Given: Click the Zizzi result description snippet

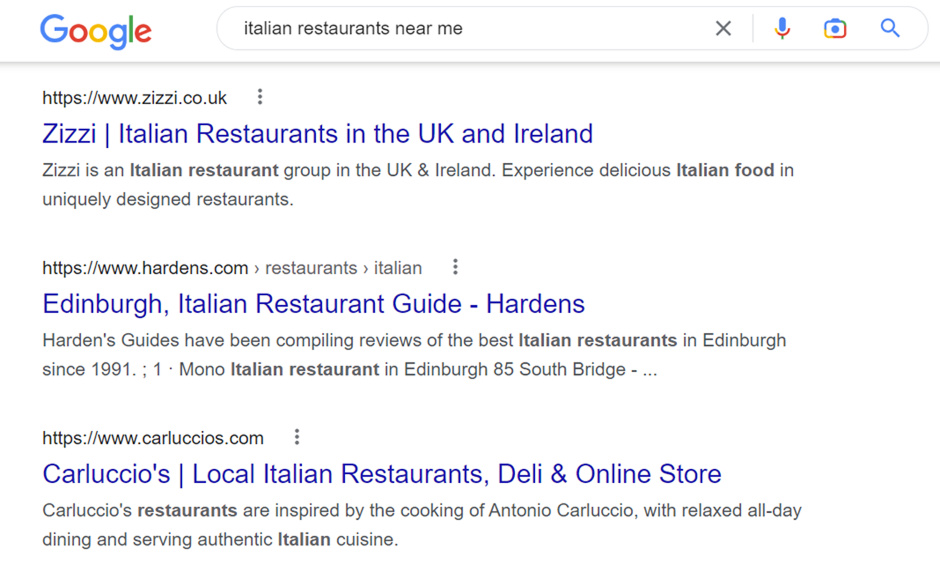Looking at the screenshot, I should [418, 185].
